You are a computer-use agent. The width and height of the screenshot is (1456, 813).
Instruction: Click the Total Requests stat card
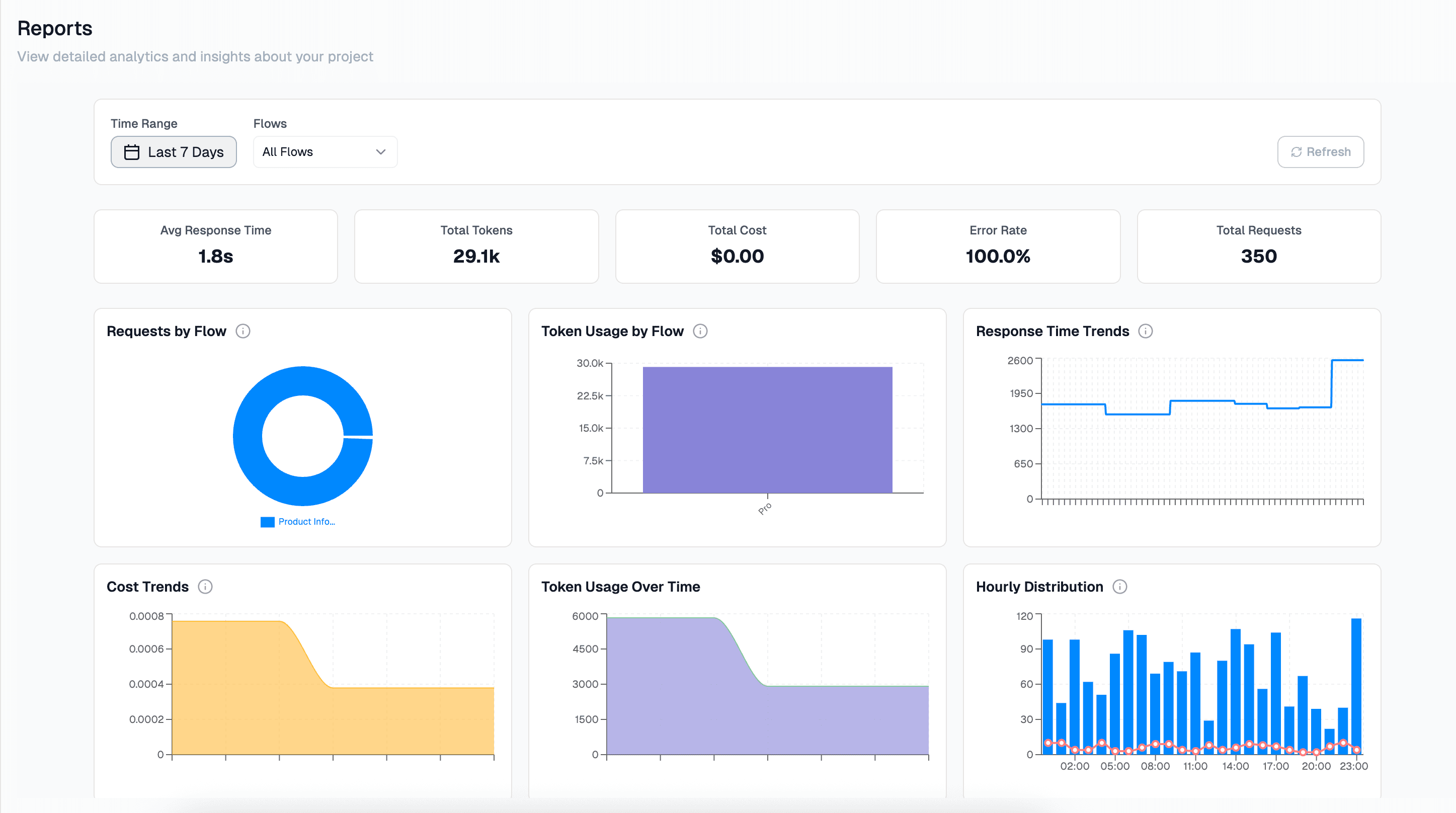(1258, 247)
